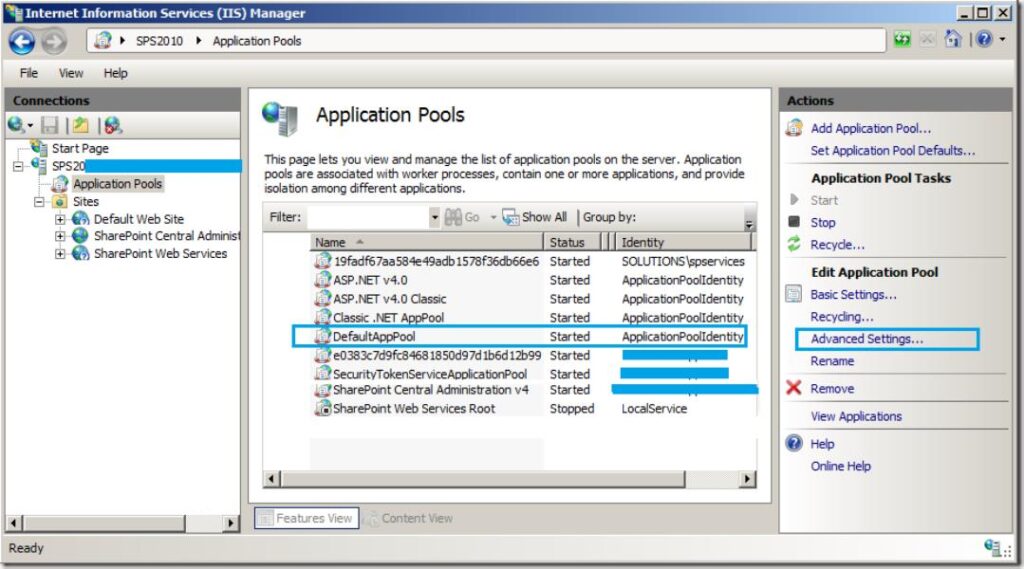This screenshot has width=1024, height=569.
Task: Select the Classic .NET AppPool row
Action: pyautogui.click(x=389, y=317)
